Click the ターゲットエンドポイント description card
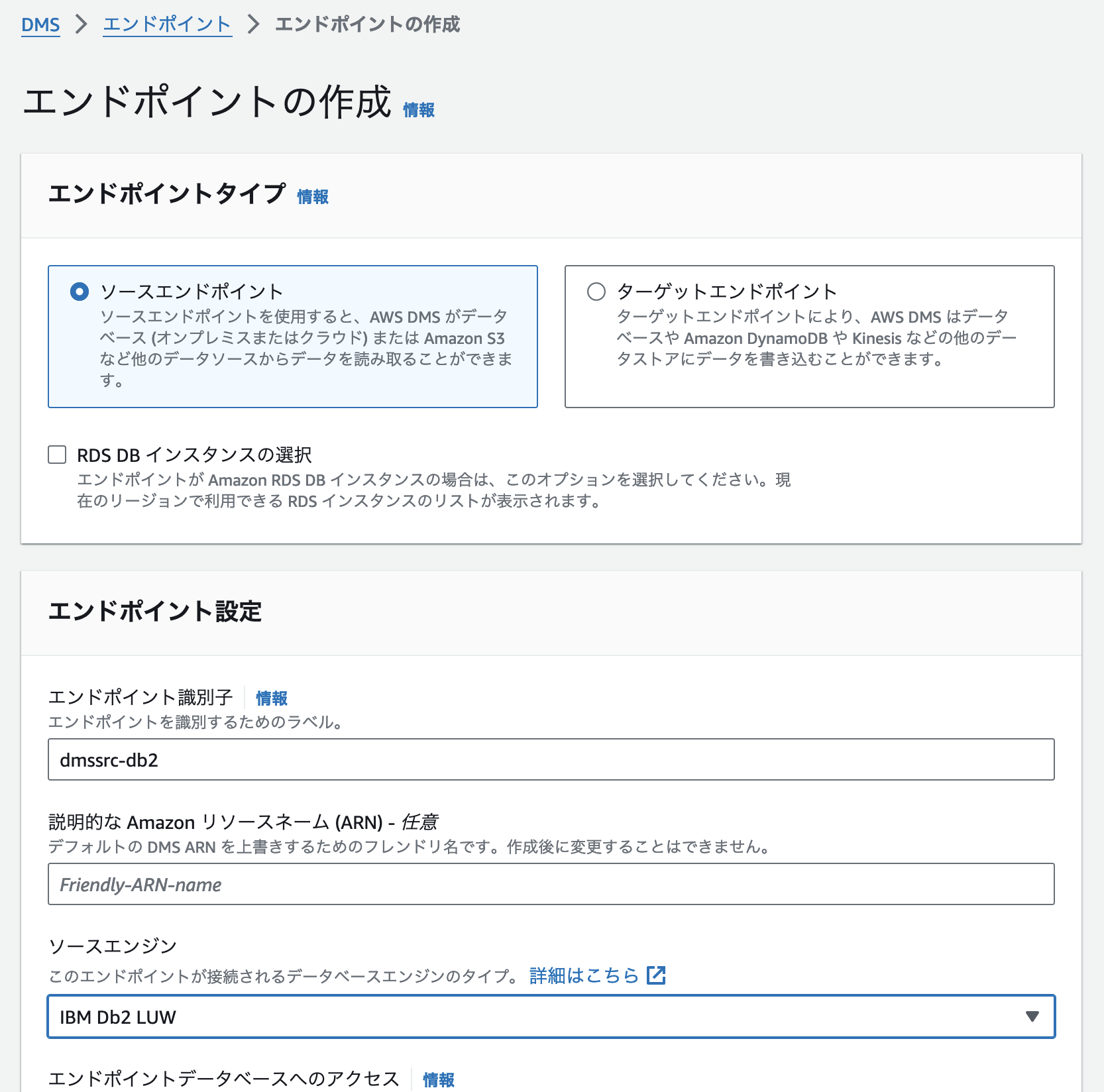Screen dimensions: 1104x1092 point(810,337)
